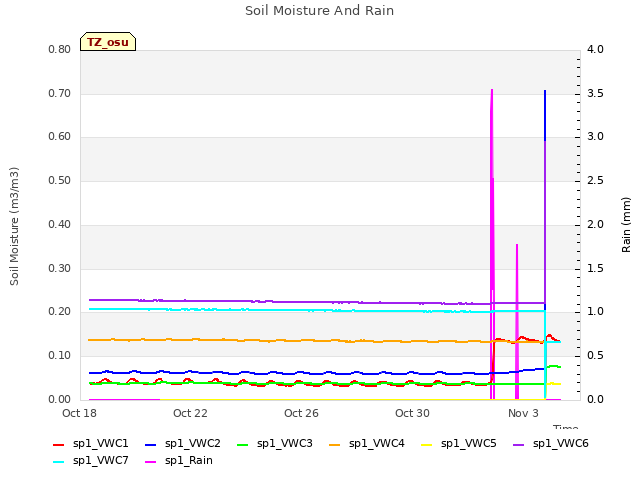Click the 2.0 rain axis value
640x480 pixels.
coord(595,224)
